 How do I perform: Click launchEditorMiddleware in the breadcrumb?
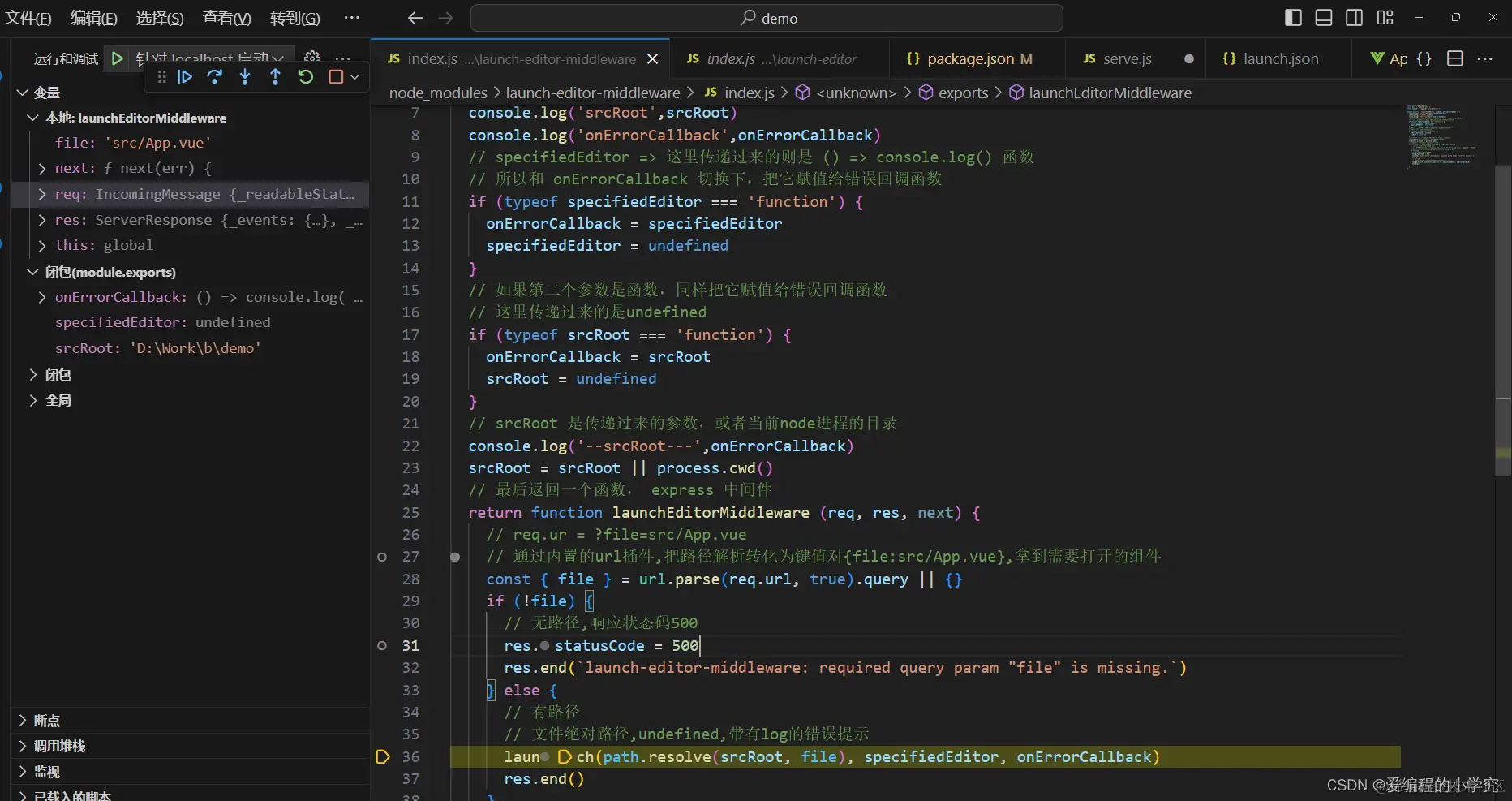1109,93
